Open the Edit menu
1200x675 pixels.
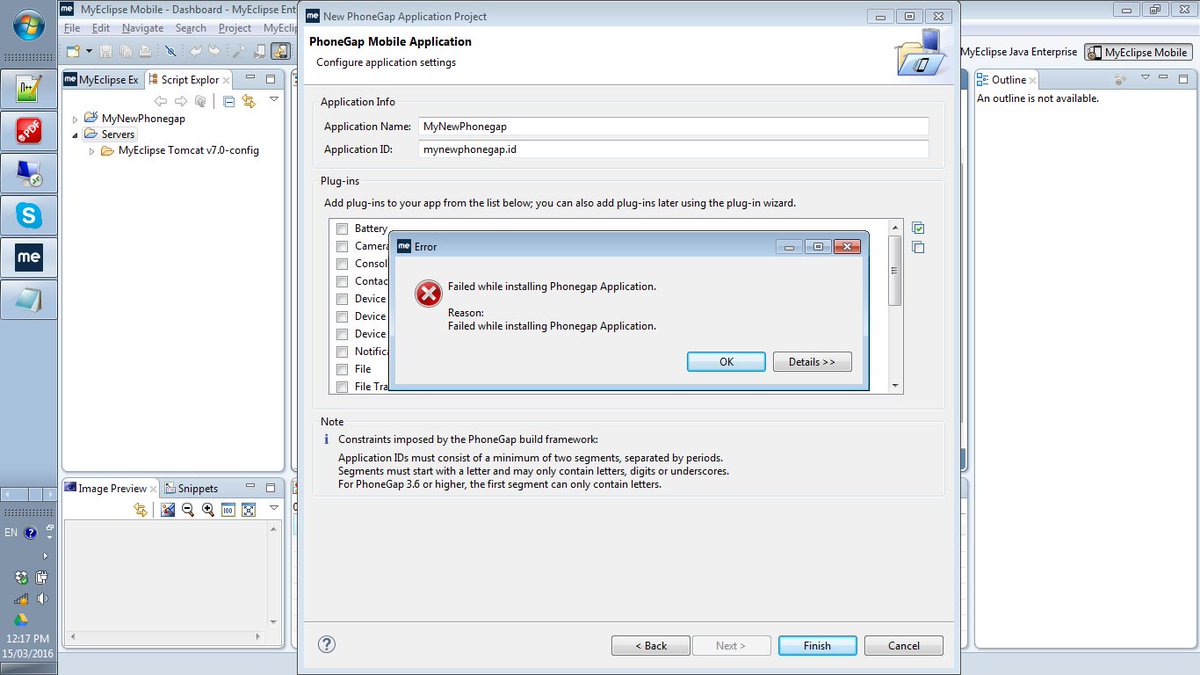[x=101, y=28]
